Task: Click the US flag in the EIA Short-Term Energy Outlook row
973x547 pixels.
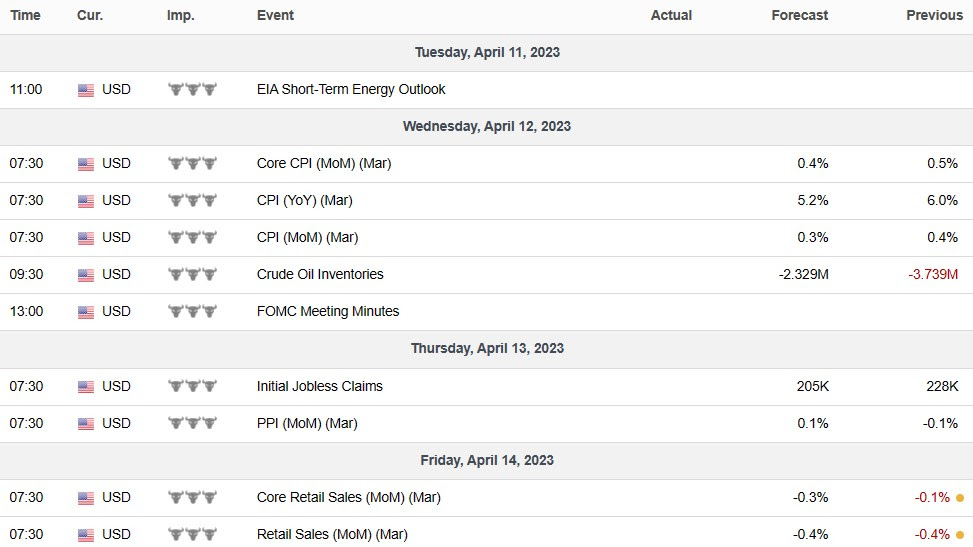Action: [86, 90]
